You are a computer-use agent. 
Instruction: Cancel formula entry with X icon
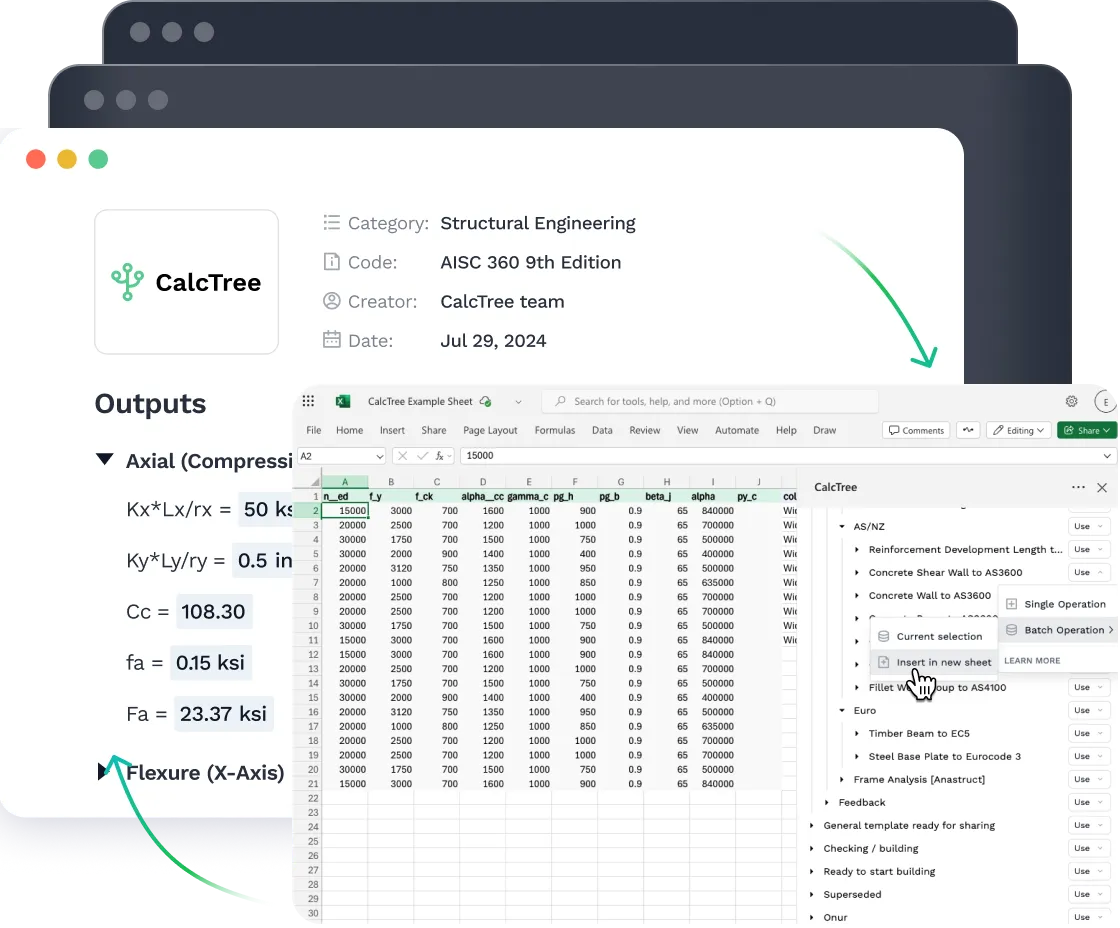[x=403, y=456]
